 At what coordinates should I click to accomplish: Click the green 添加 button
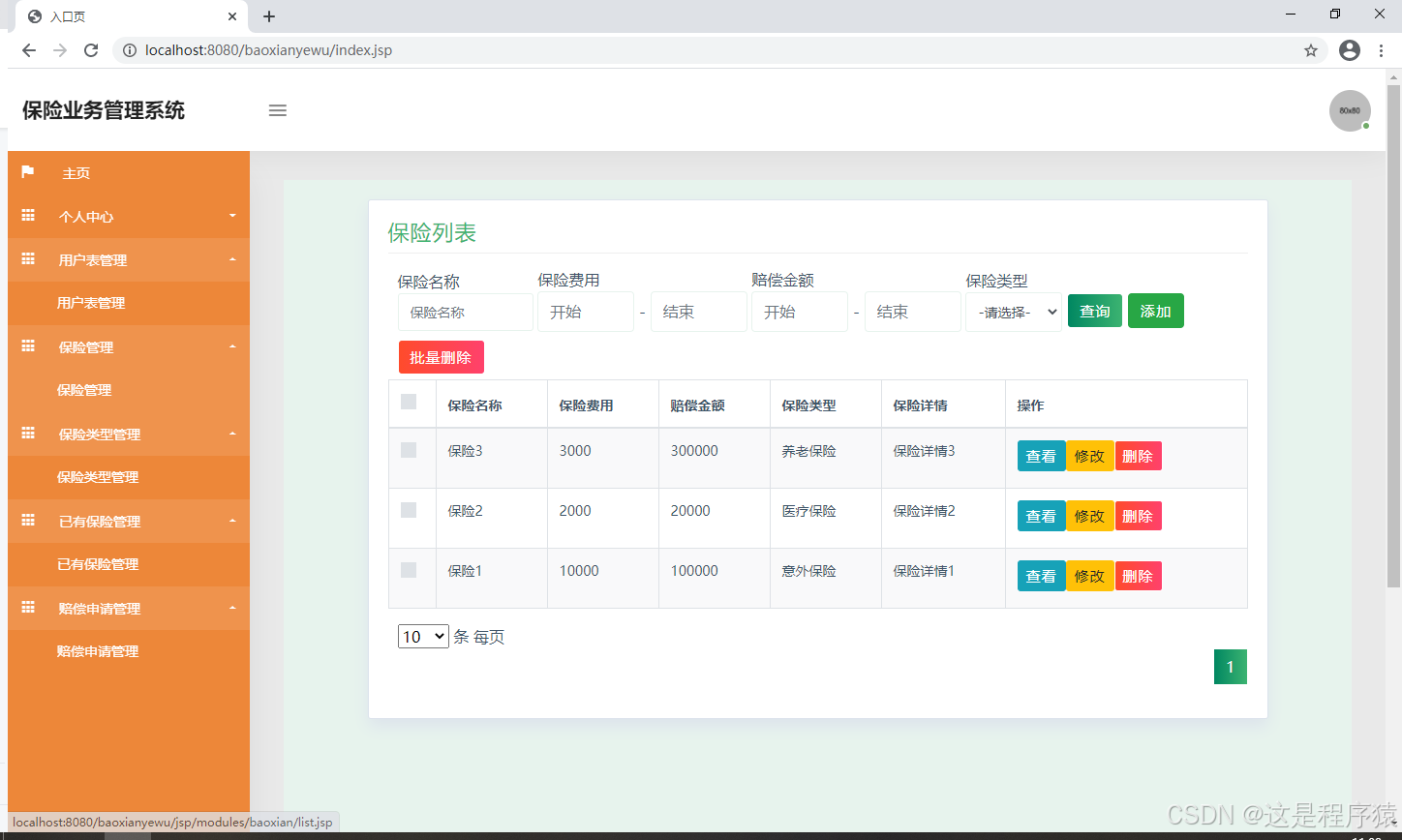tap(1155, 311)
